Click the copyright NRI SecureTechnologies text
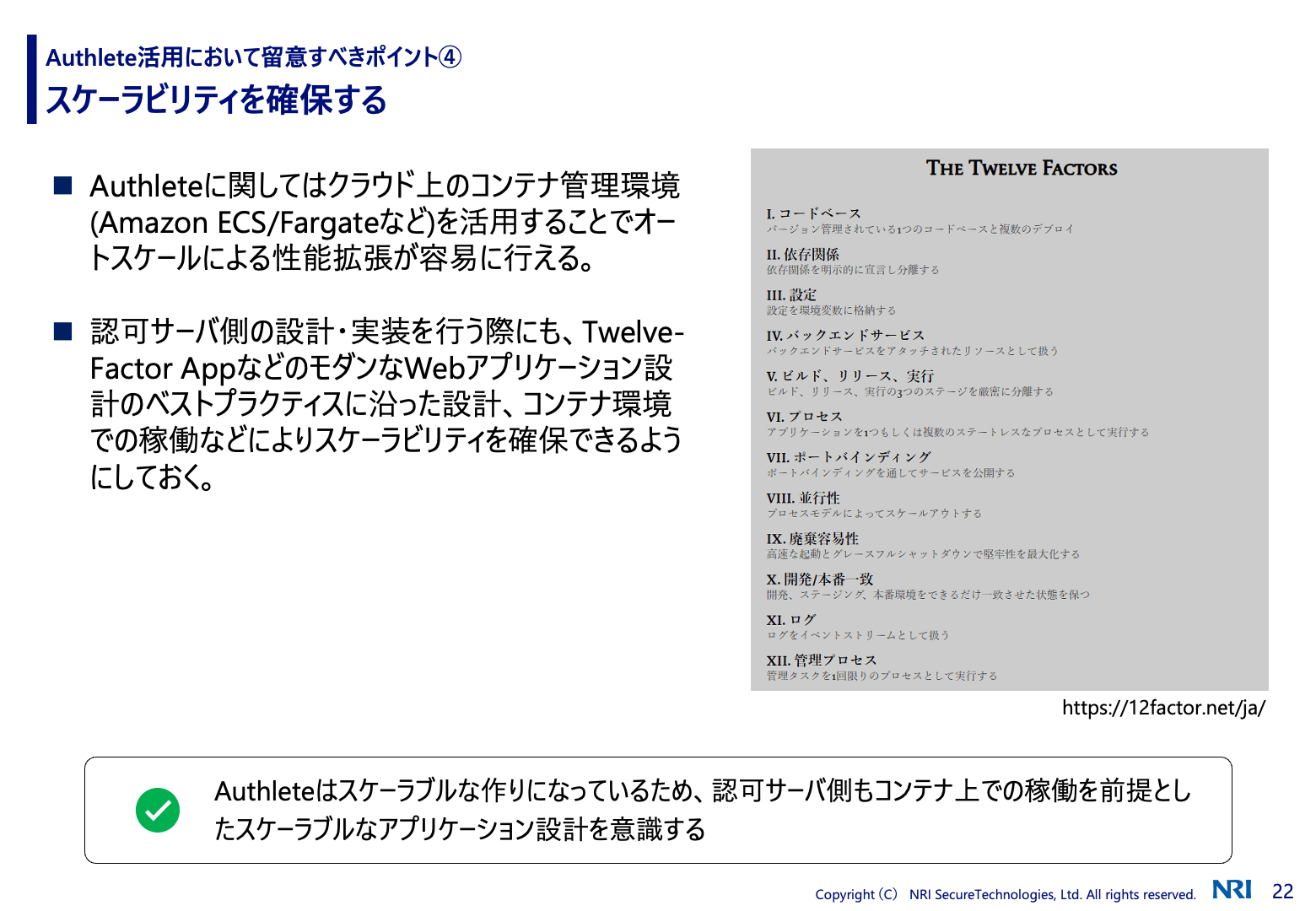 [x=1006, y=894]
